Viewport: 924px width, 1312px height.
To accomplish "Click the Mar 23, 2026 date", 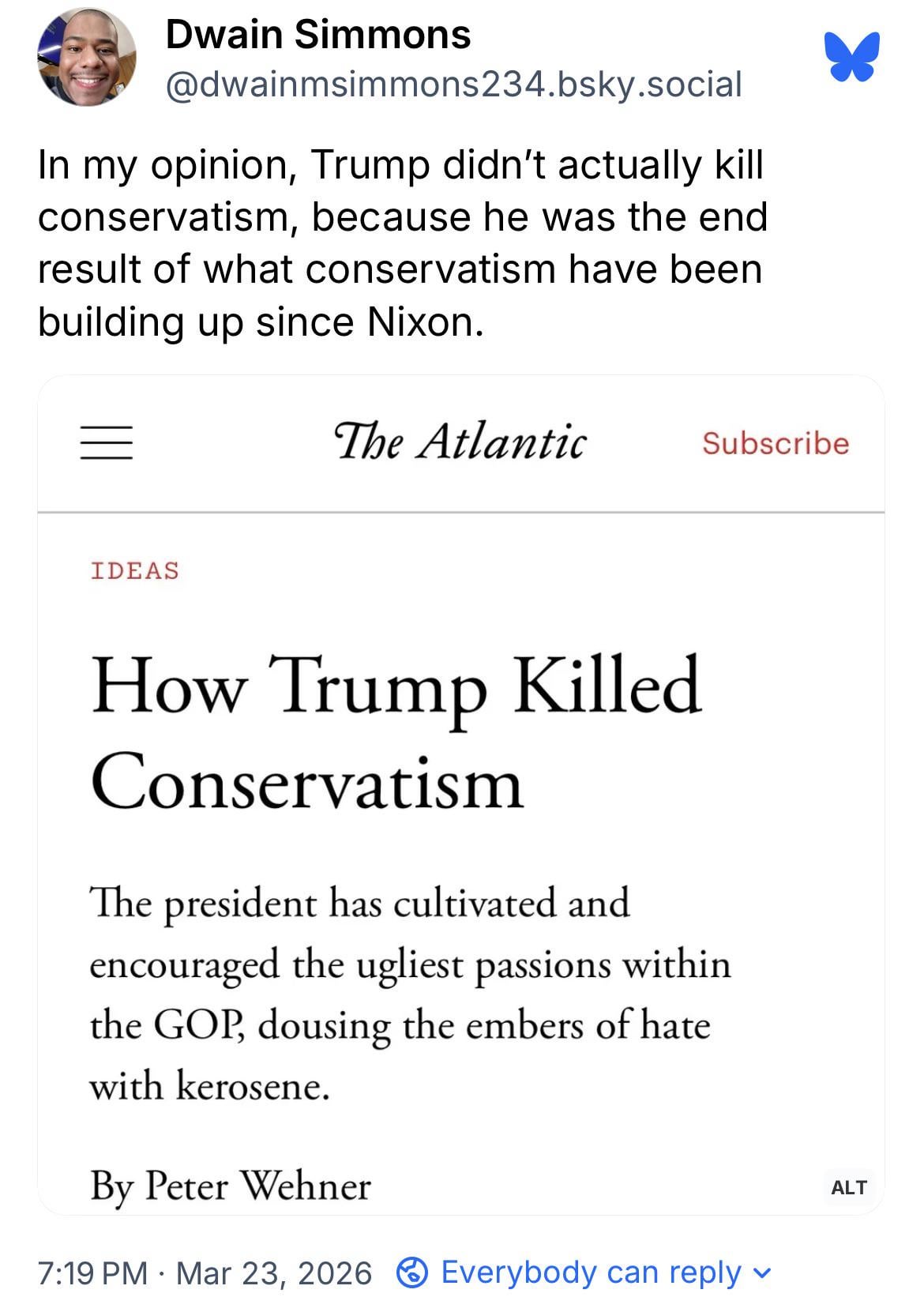I will tap(273, 1273).
